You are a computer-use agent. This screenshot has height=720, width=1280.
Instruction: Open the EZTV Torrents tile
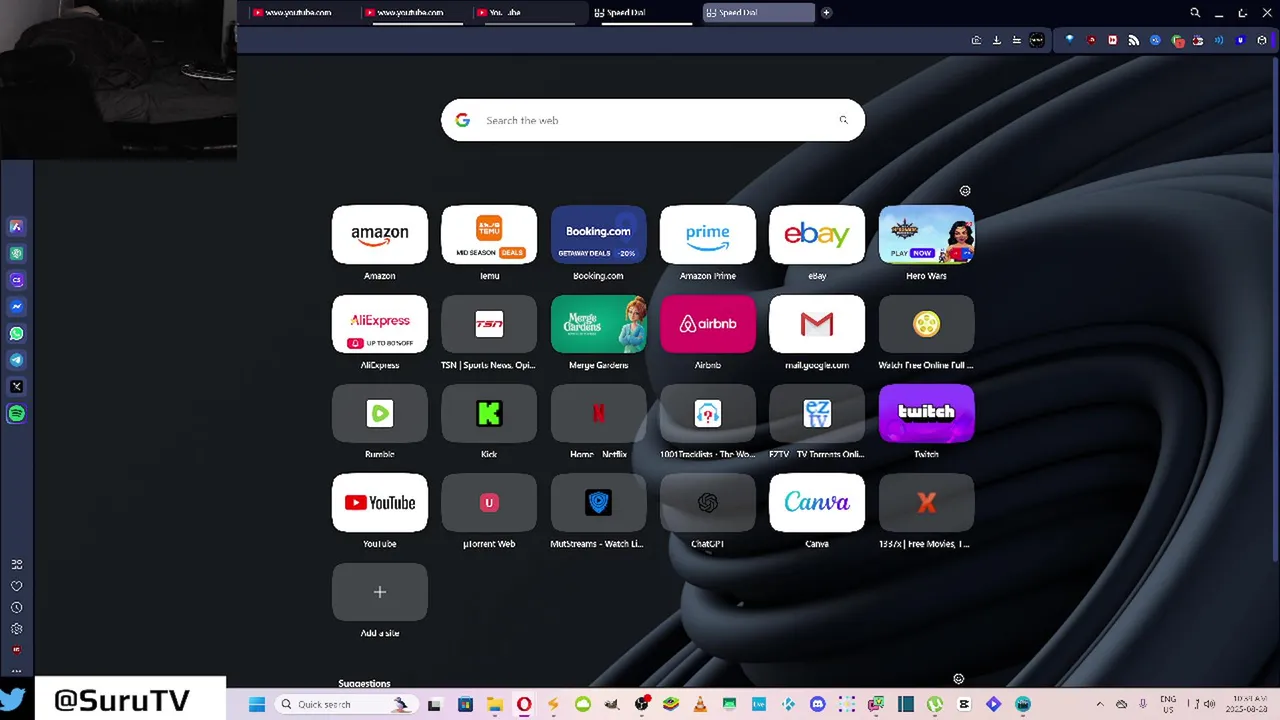817,413
